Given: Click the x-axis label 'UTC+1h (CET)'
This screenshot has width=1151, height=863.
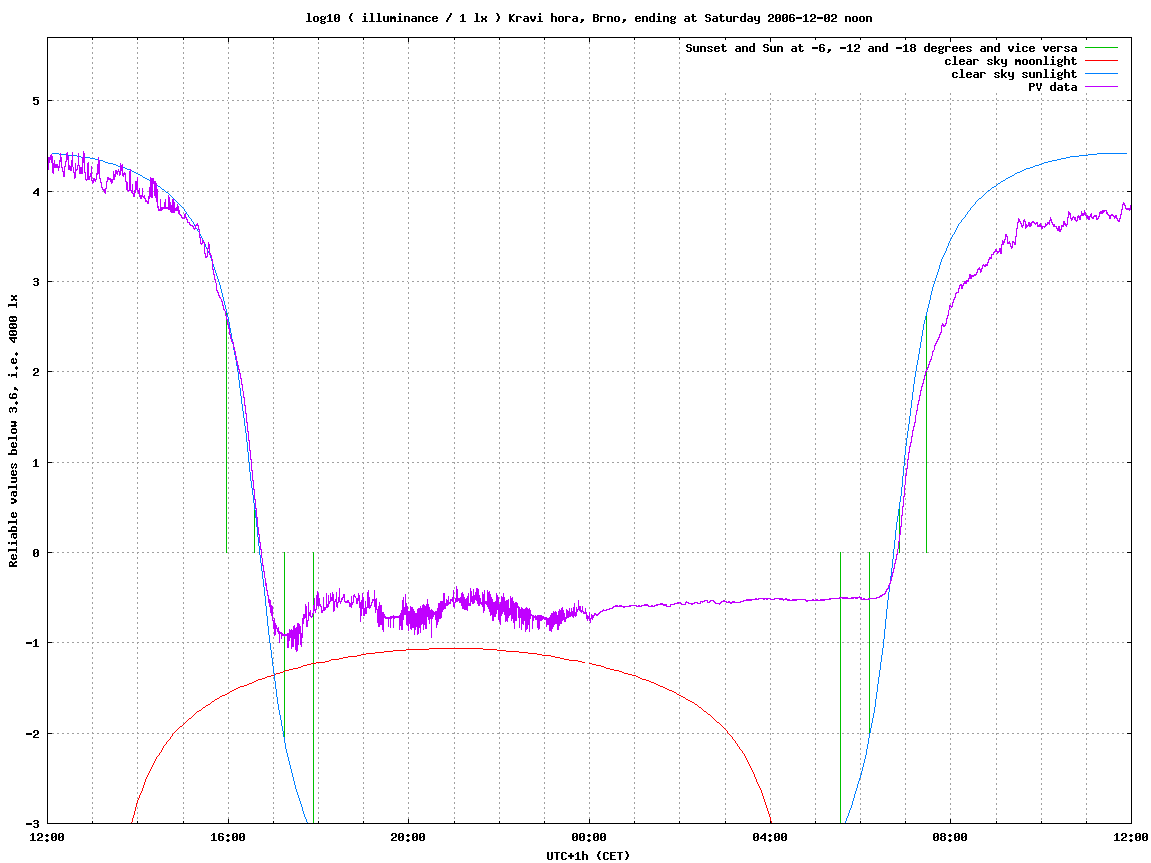Looking at the screenshot, I should (588, 856).
